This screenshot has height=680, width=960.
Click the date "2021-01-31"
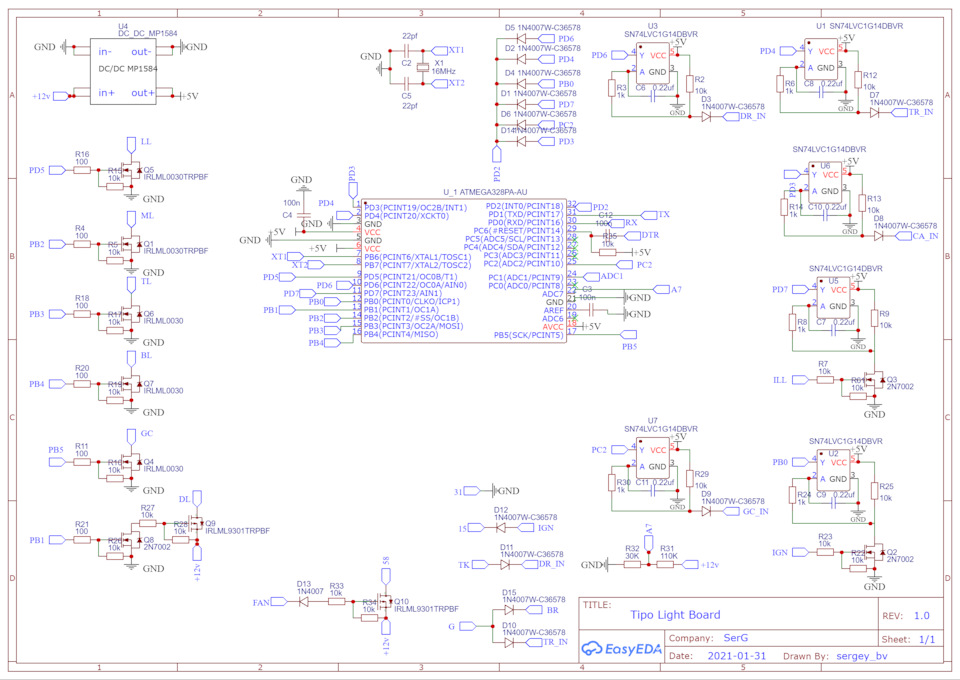tap(737, 656)
